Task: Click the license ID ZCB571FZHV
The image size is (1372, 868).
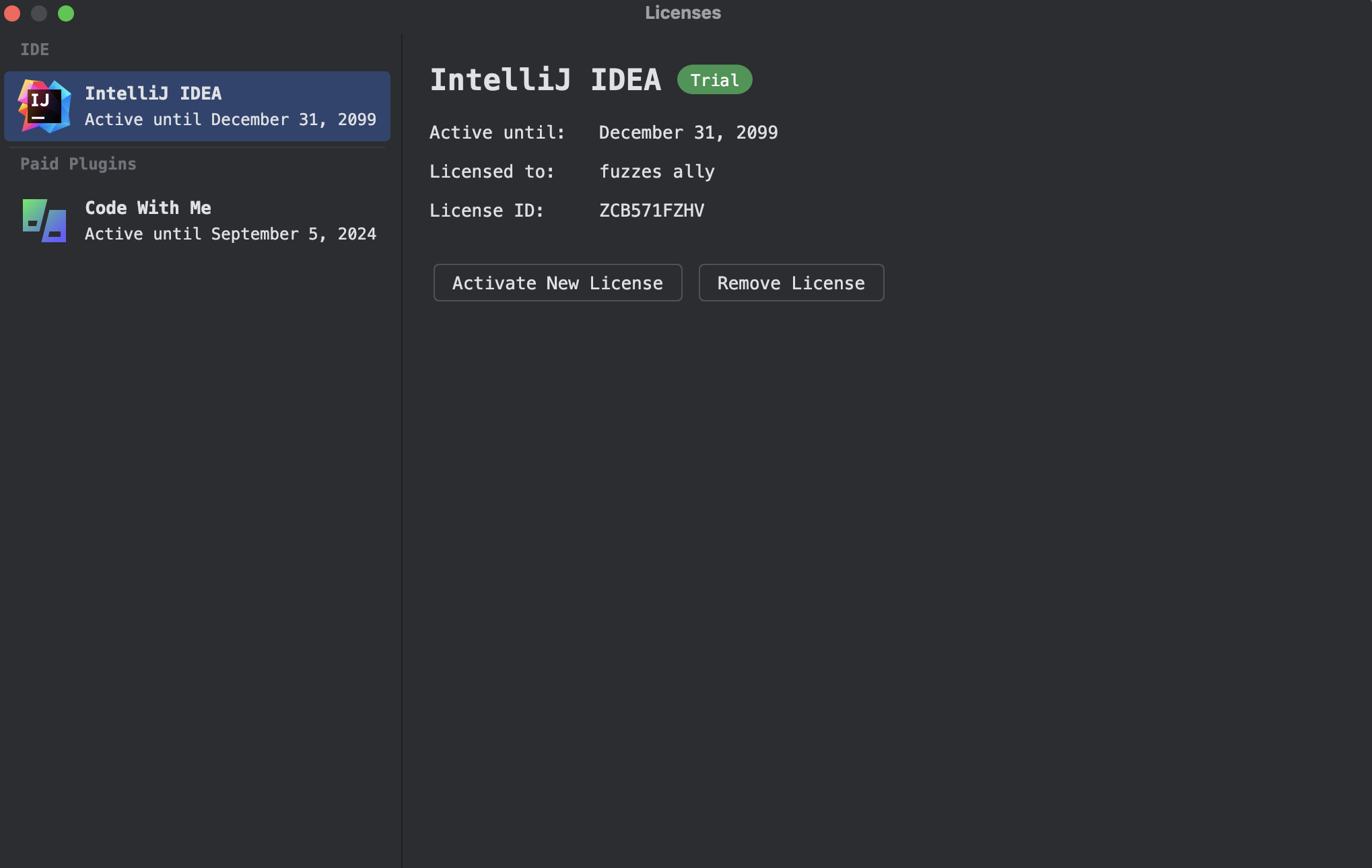Action: [652, 211]
